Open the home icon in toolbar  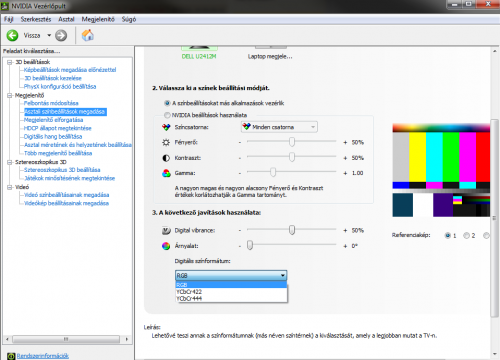click(x=88, y=35)
